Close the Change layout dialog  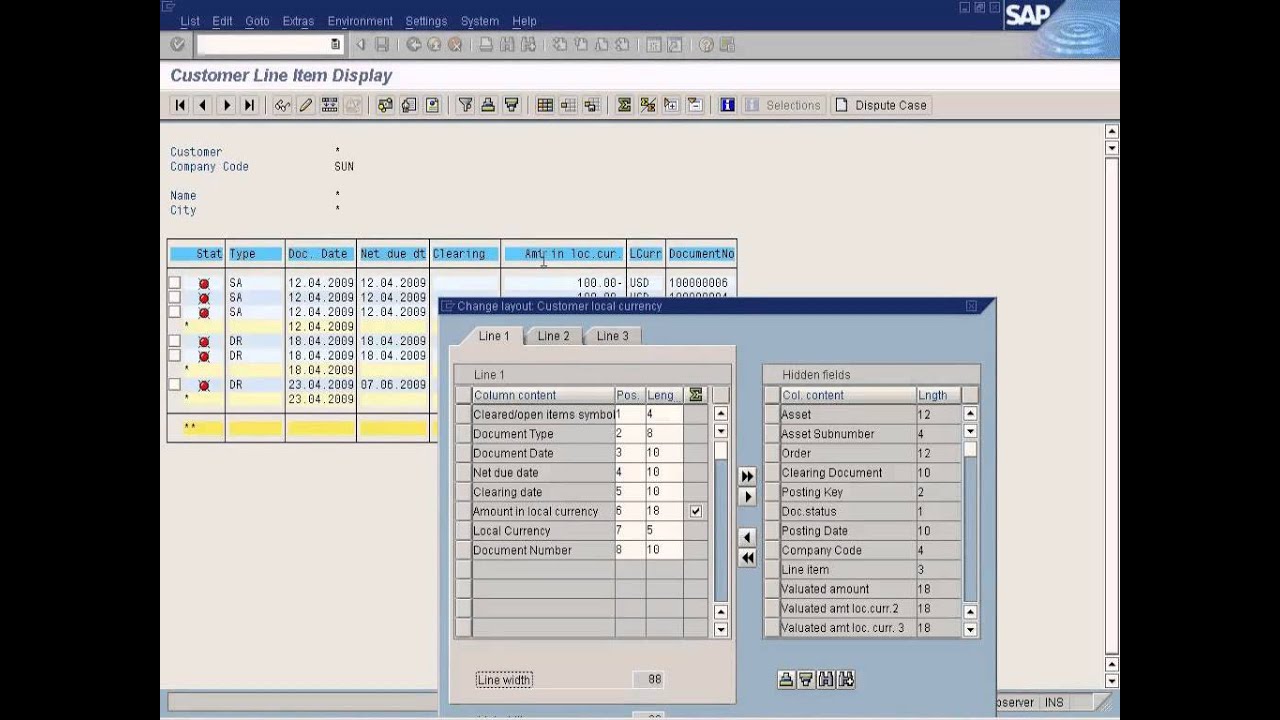click(x=971, y=306)
